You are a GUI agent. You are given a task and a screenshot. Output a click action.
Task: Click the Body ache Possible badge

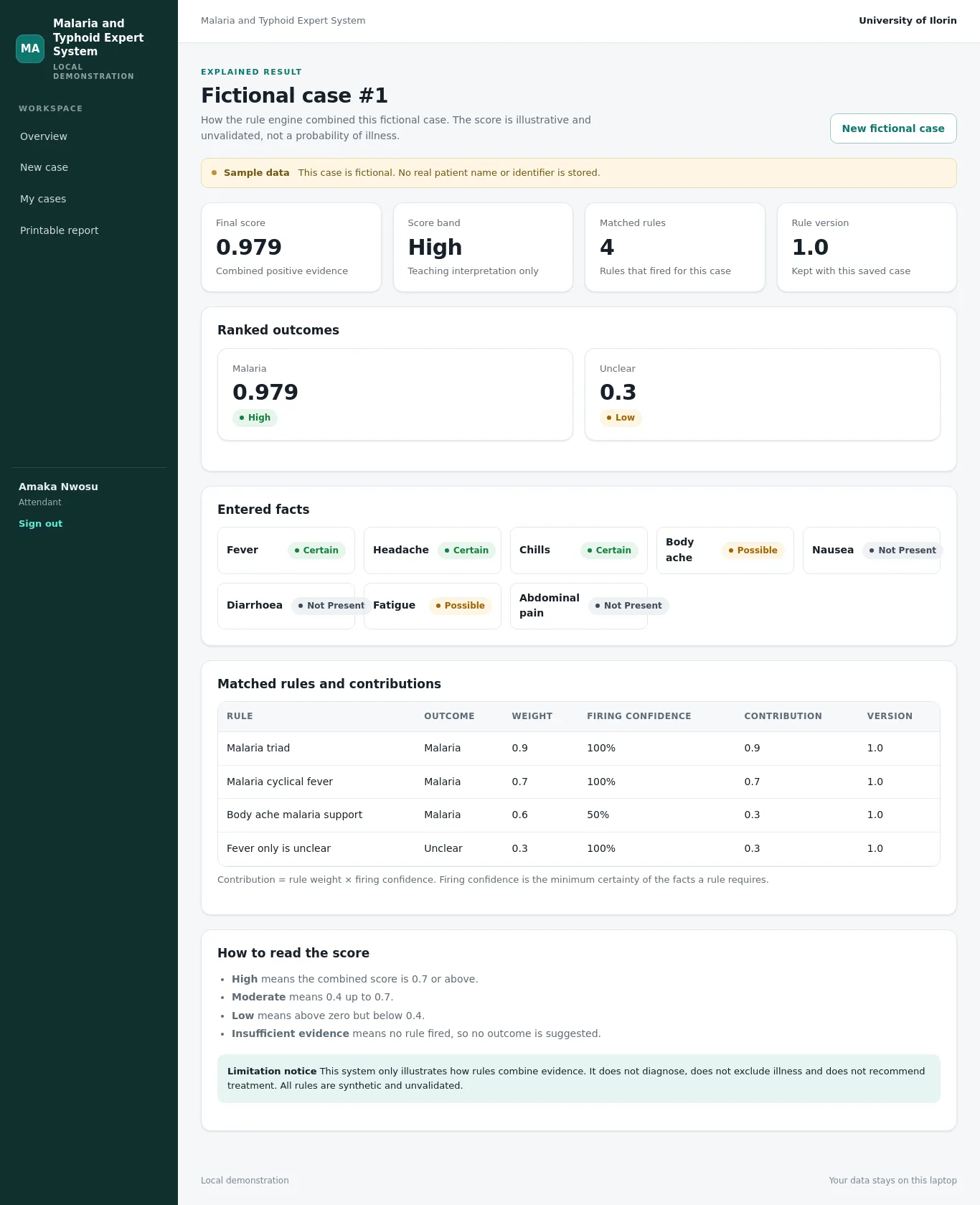(753, 550)
